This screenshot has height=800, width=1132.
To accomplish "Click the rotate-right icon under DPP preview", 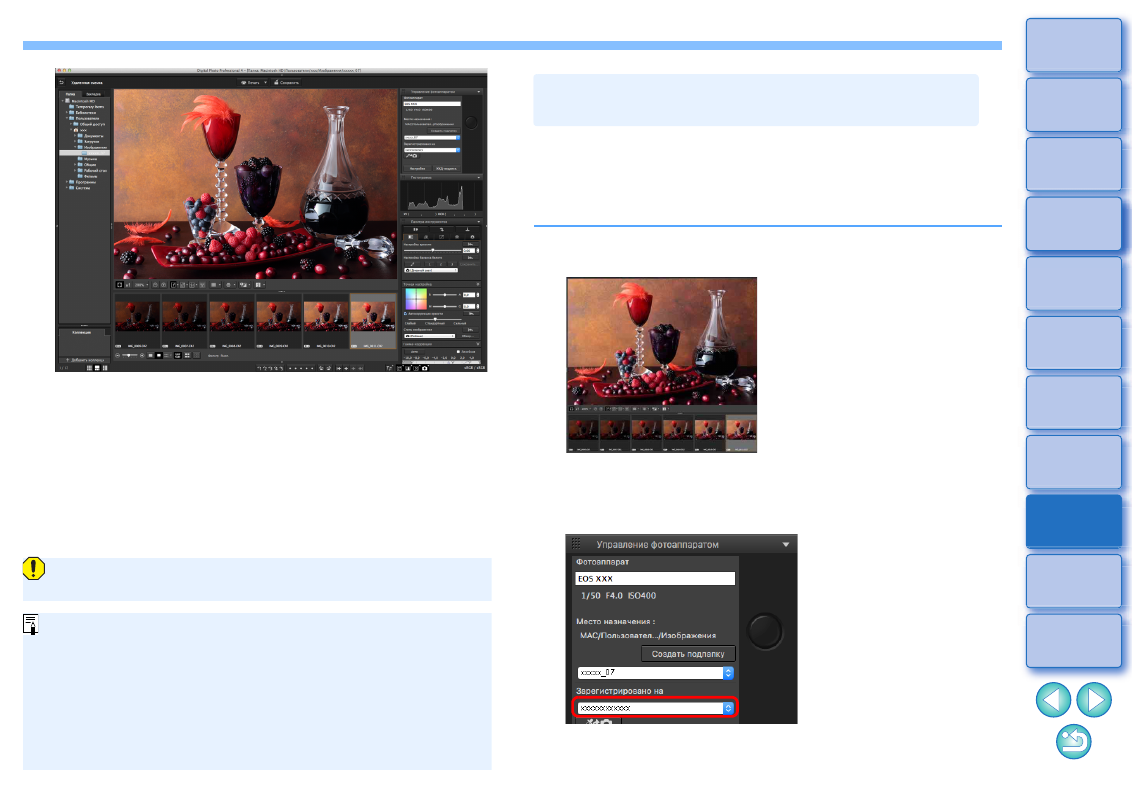I will (163, 284).
